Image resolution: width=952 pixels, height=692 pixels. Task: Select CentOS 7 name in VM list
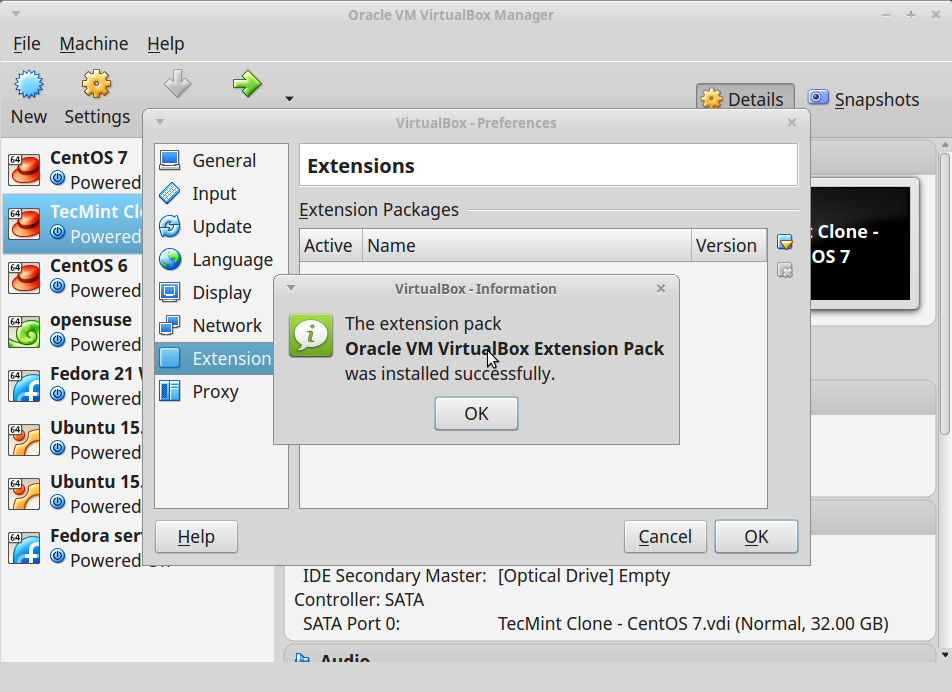(89, 158)
